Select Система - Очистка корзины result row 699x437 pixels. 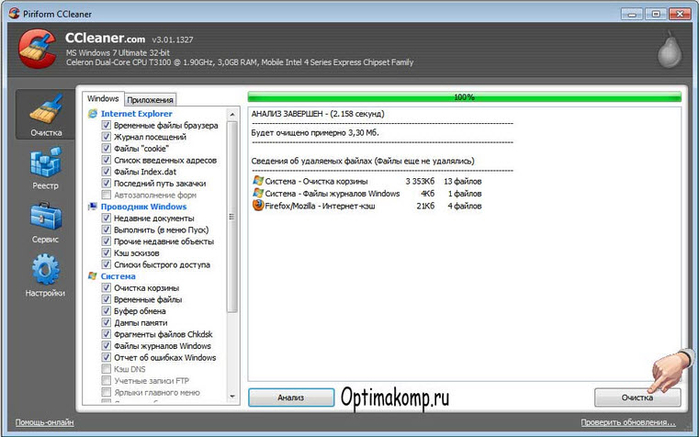tap(367, 181)
